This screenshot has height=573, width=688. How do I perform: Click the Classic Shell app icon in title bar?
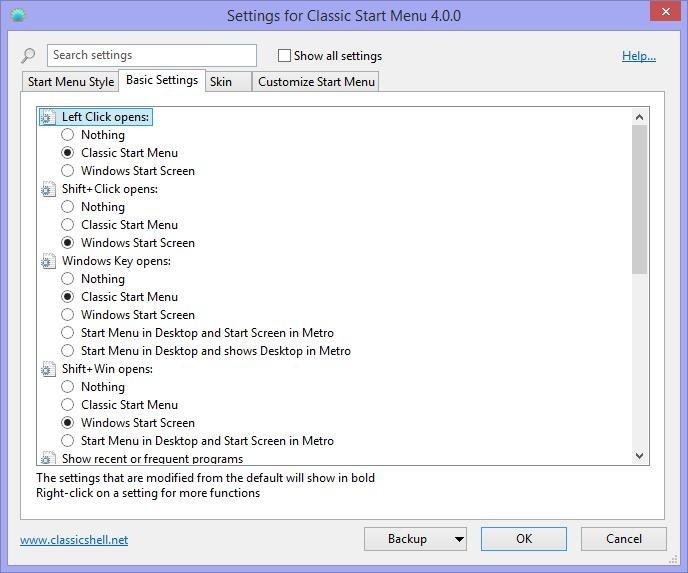click(x=18, y=15)
